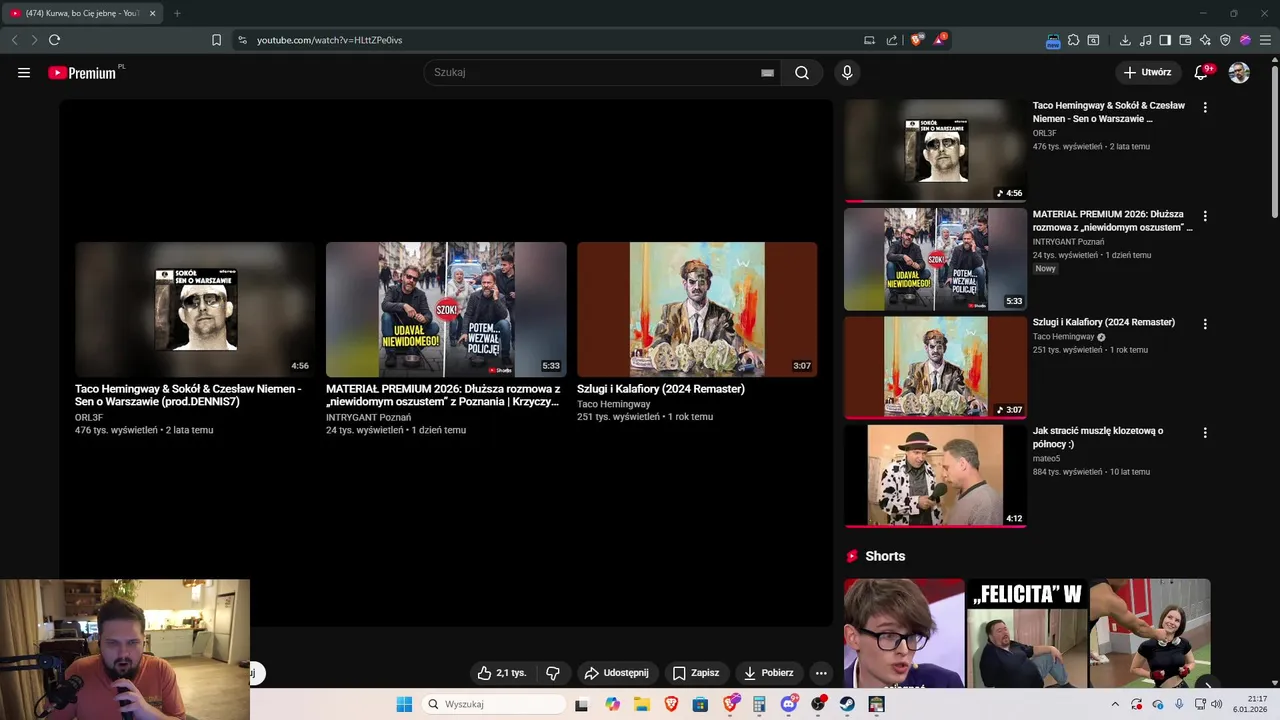This screenshot has height=720, width=1280.
Task: Install app icon in address bar
Action: point(869,40)
